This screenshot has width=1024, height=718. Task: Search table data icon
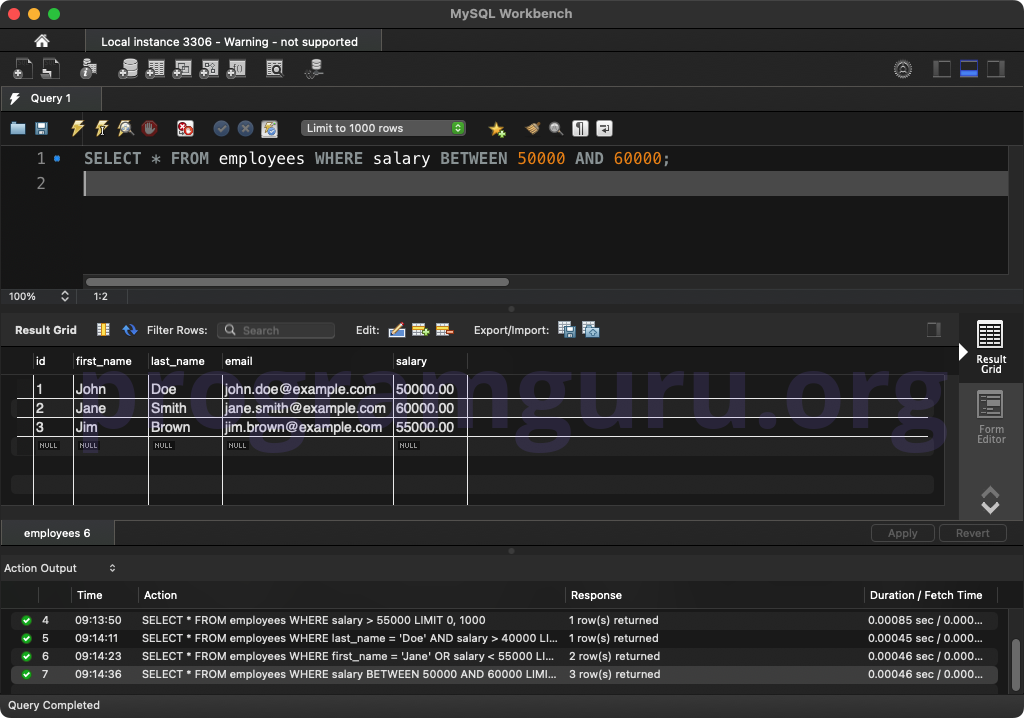(x=275, y=69)
